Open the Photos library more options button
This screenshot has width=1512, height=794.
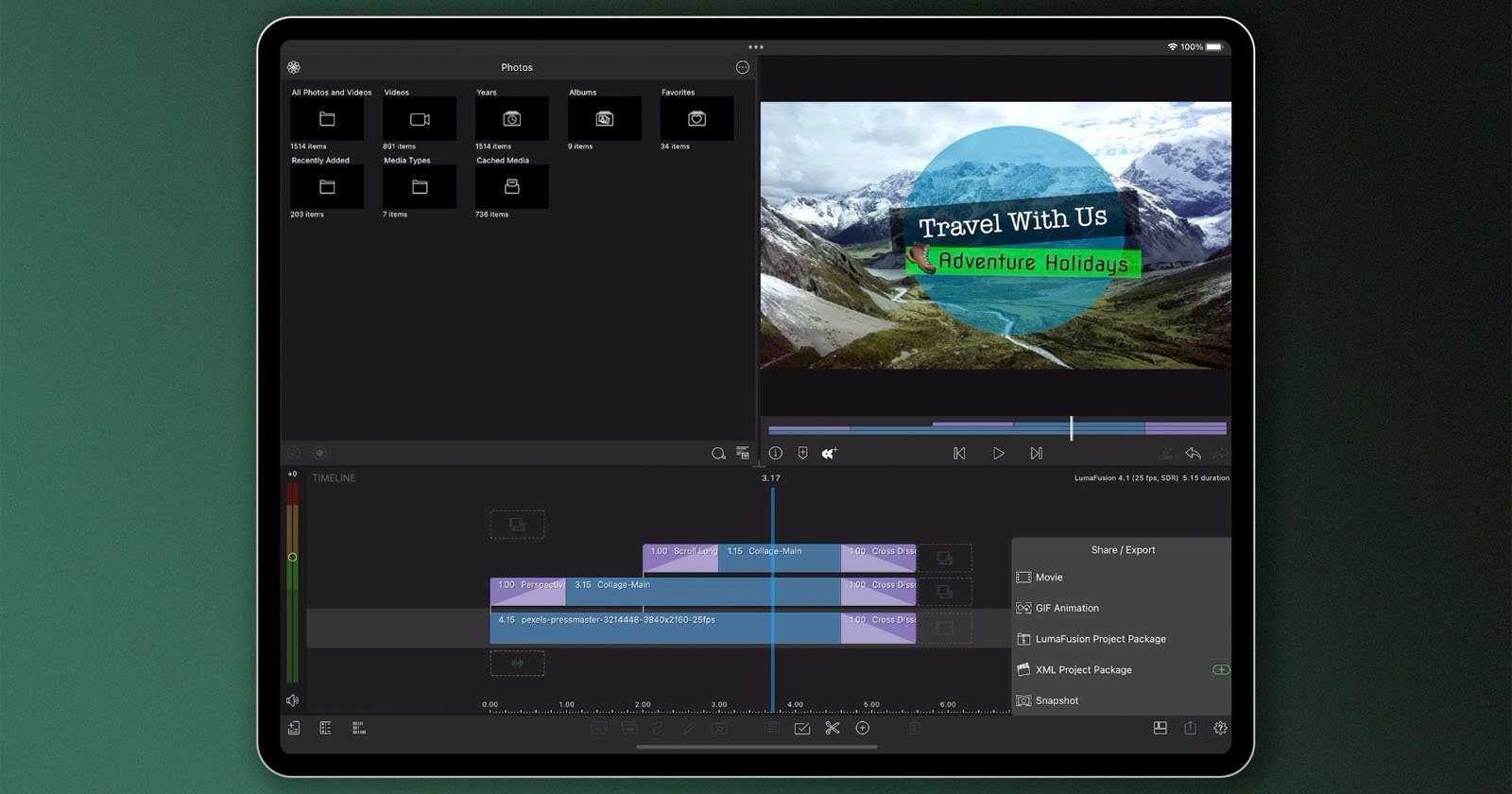[743, 67]
